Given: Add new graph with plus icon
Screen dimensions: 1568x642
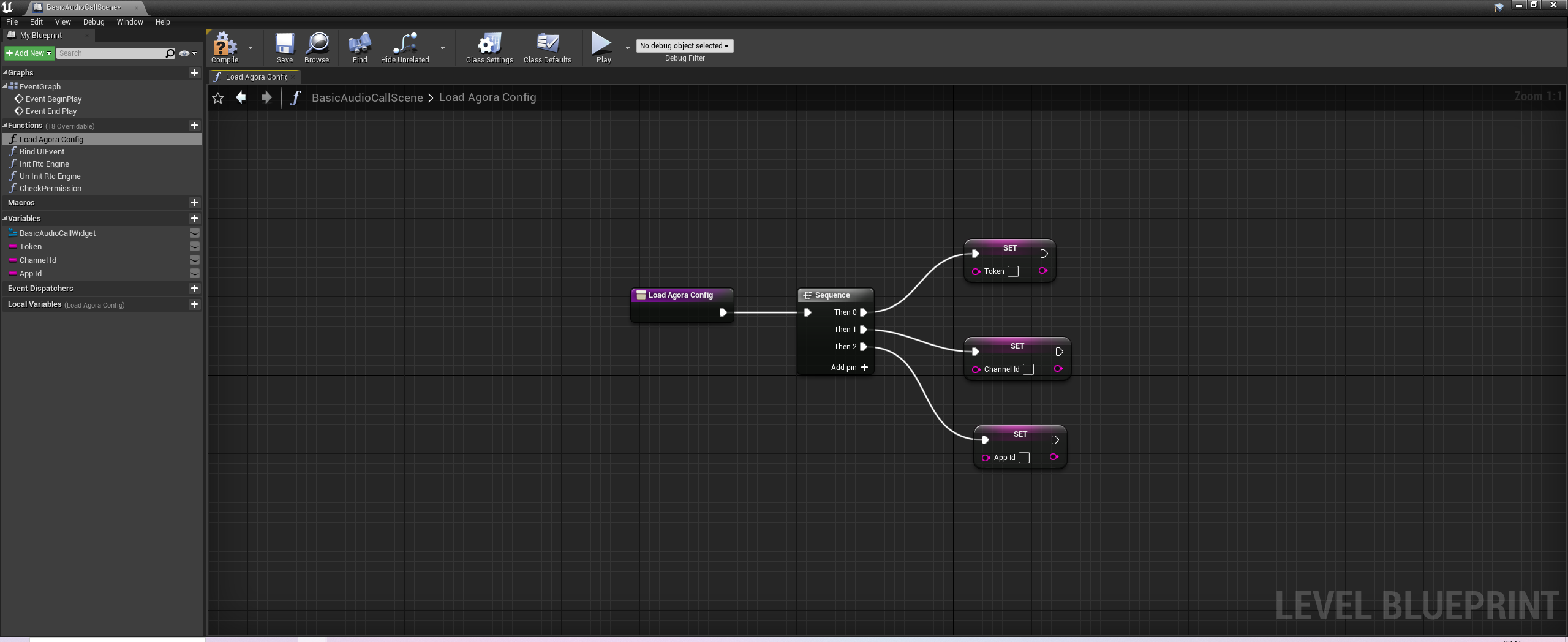Looking at the screenshot, I should 194,72.
